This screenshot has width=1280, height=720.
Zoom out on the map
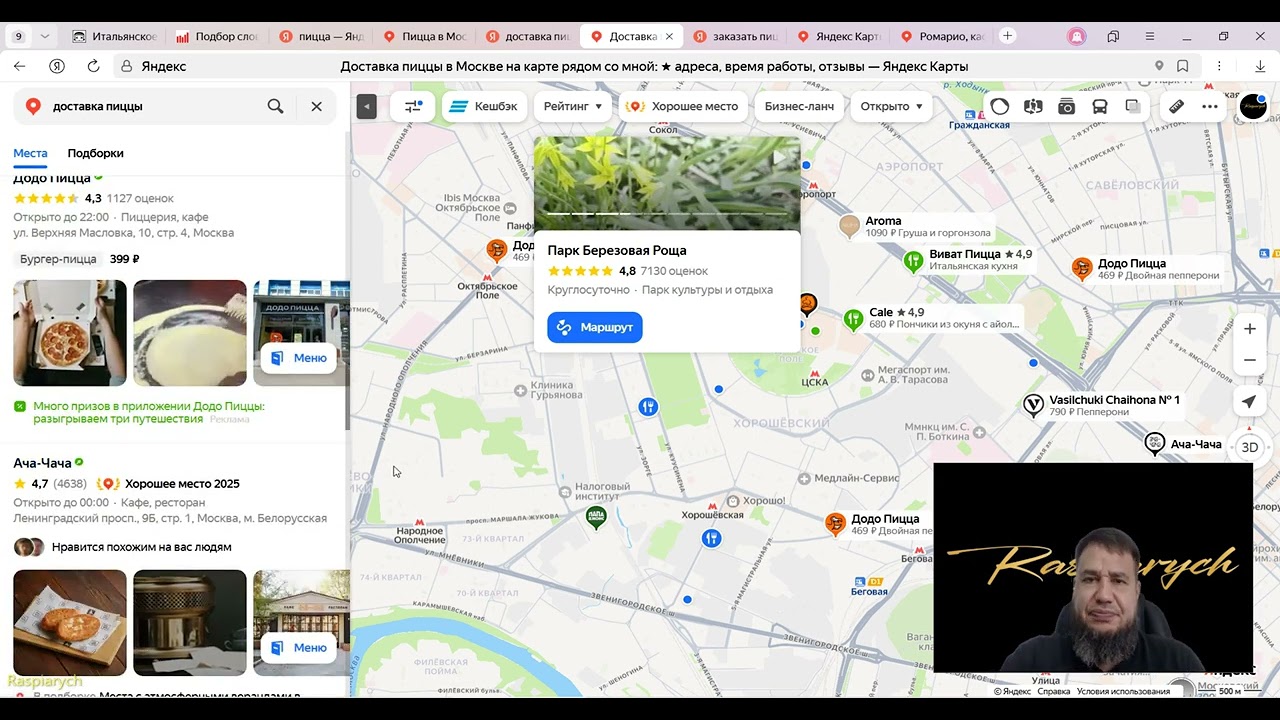[x=1250, y=360]
